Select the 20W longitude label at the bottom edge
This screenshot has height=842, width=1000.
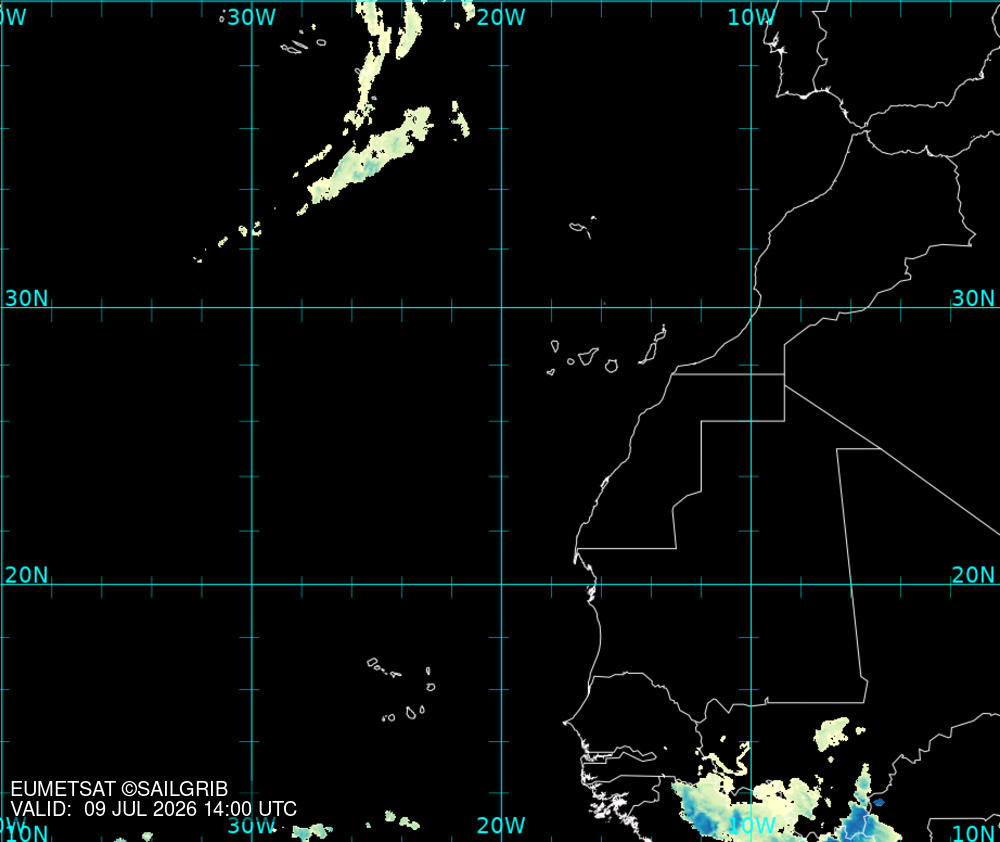coord(501,825)
